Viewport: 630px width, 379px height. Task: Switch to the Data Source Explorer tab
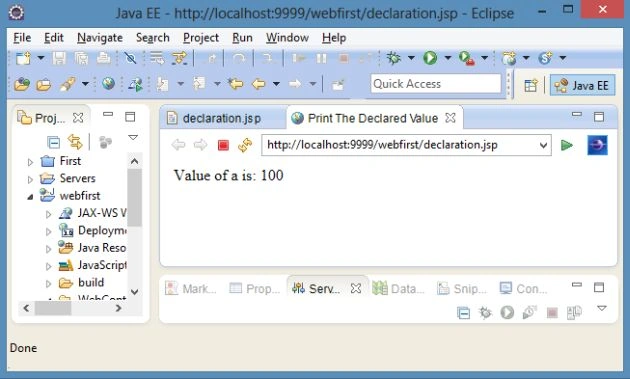(398, 288)
